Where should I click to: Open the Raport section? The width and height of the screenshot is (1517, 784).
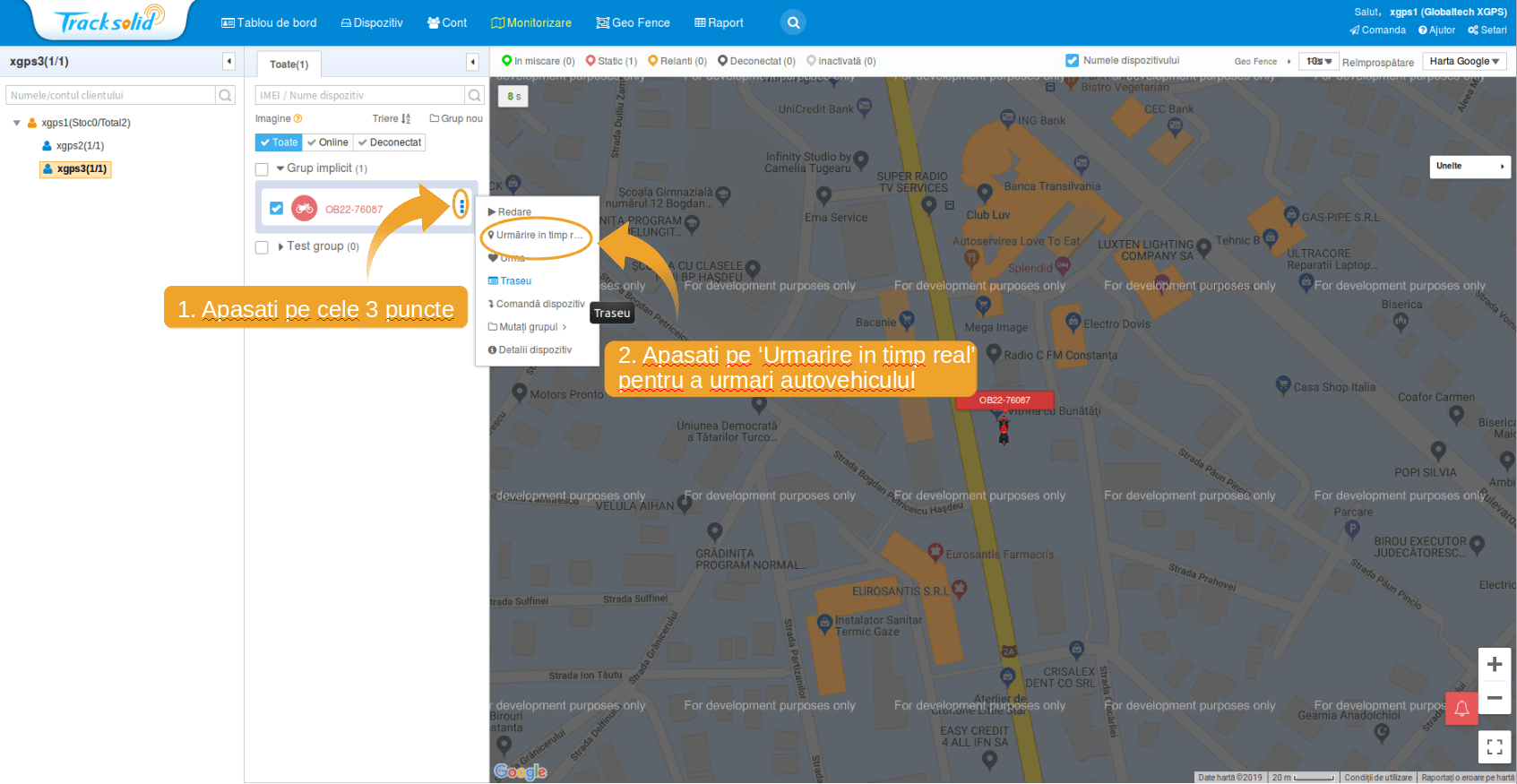(x=719, y=22)
